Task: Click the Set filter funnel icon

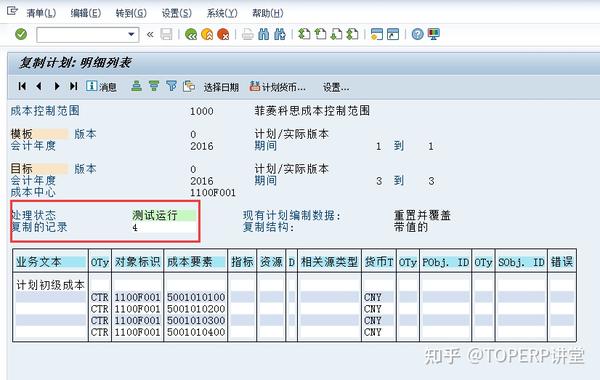Action: [171, 86]
